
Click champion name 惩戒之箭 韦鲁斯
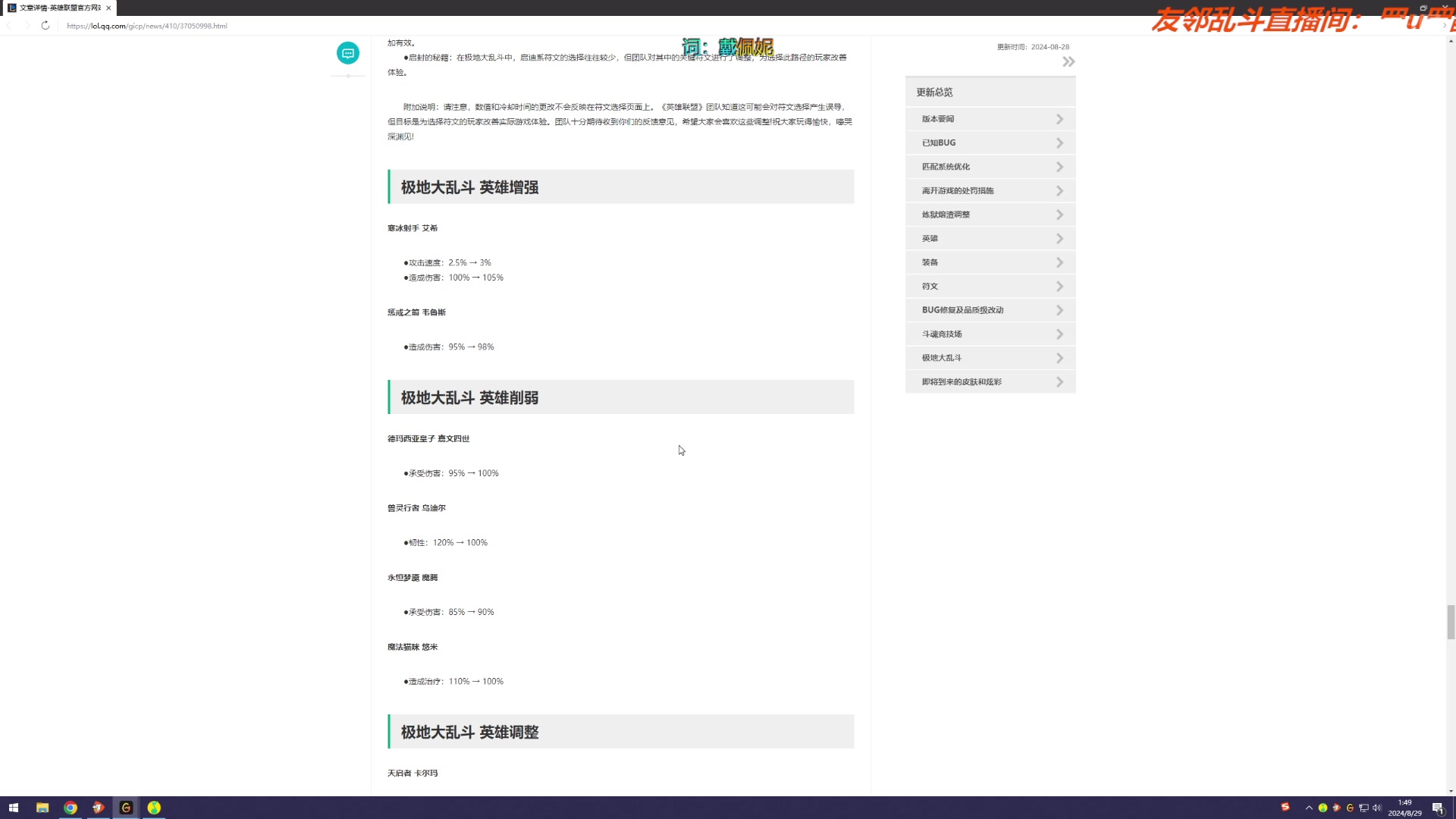(x=416, y=312)
